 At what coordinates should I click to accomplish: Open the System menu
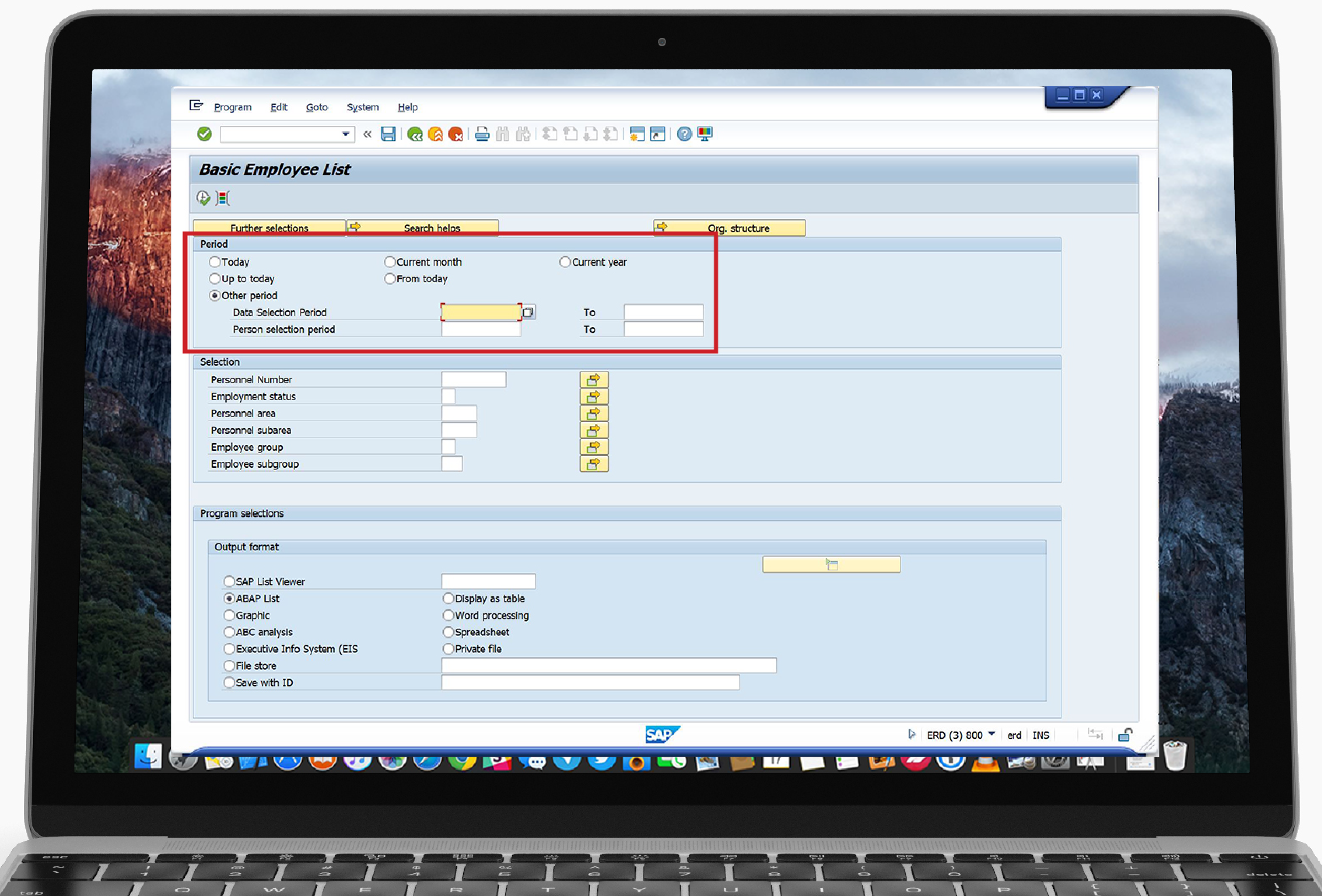[x=362, y=107]
